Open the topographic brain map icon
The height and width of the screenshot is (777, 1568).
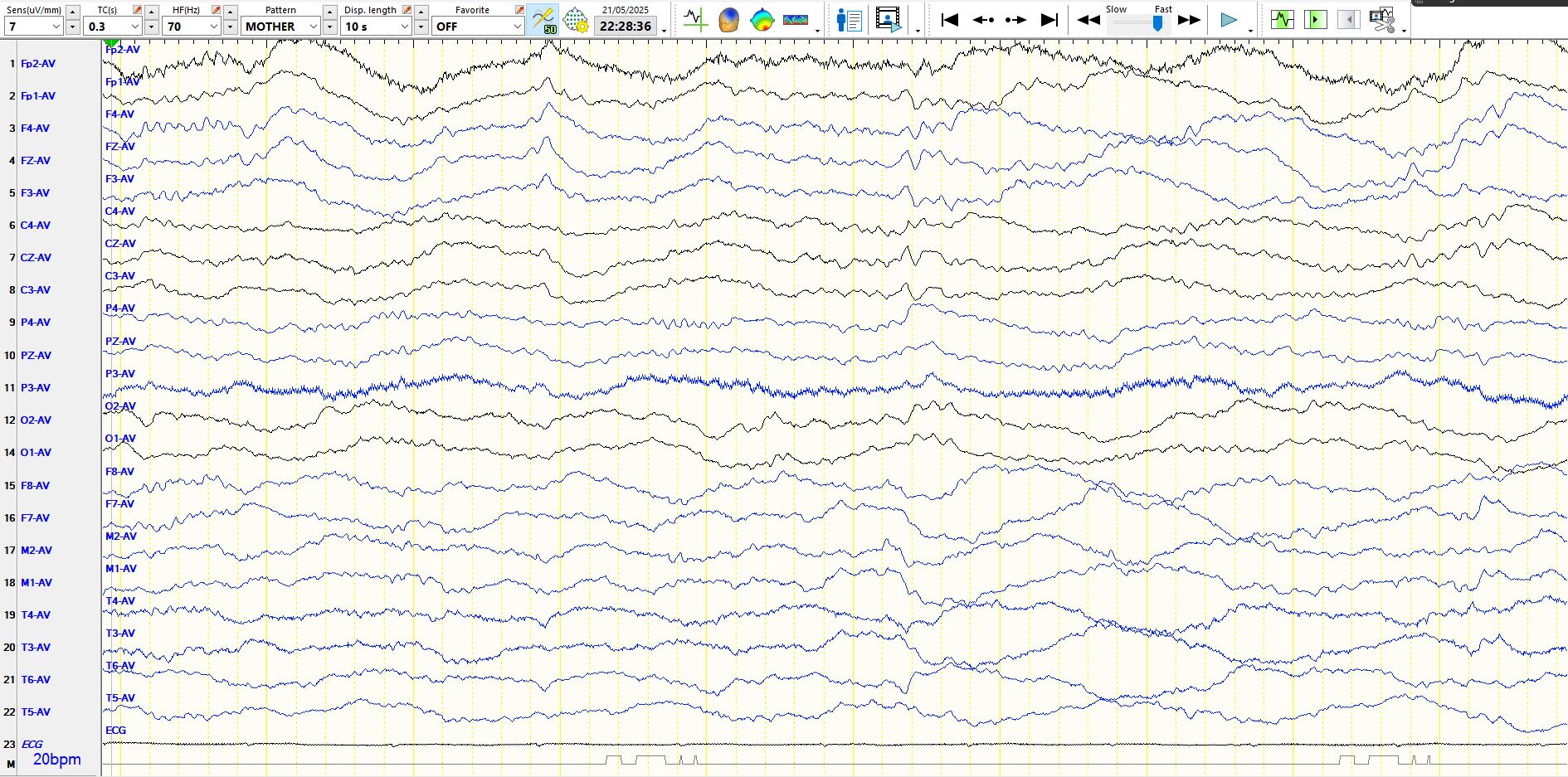762,20
